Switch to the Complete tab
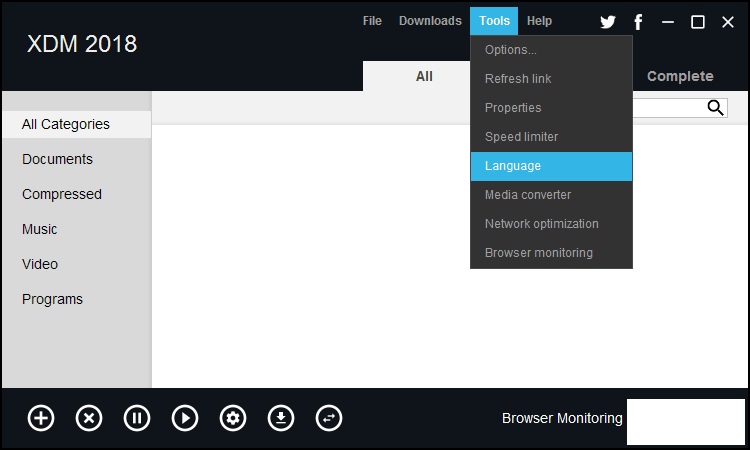 pos(680,76)
